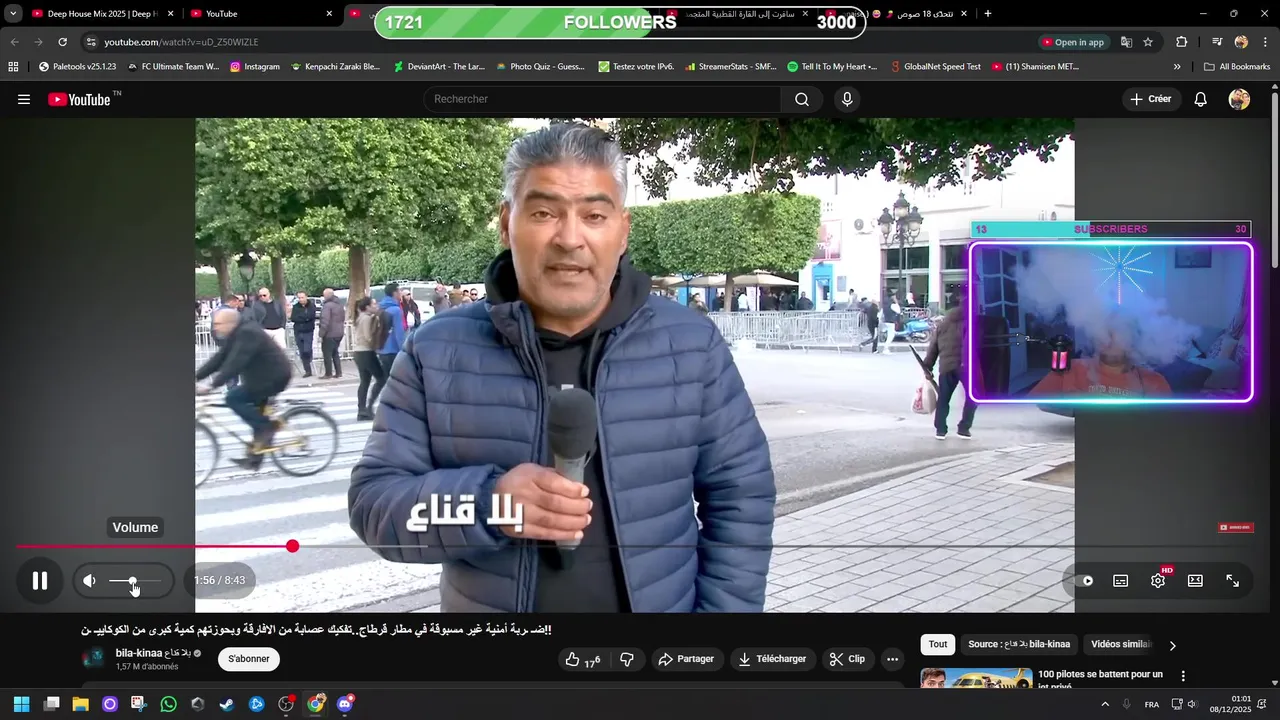The image size is (1280, 720).
Task: Open options for 100 pilotes video
Action: 1183,676
